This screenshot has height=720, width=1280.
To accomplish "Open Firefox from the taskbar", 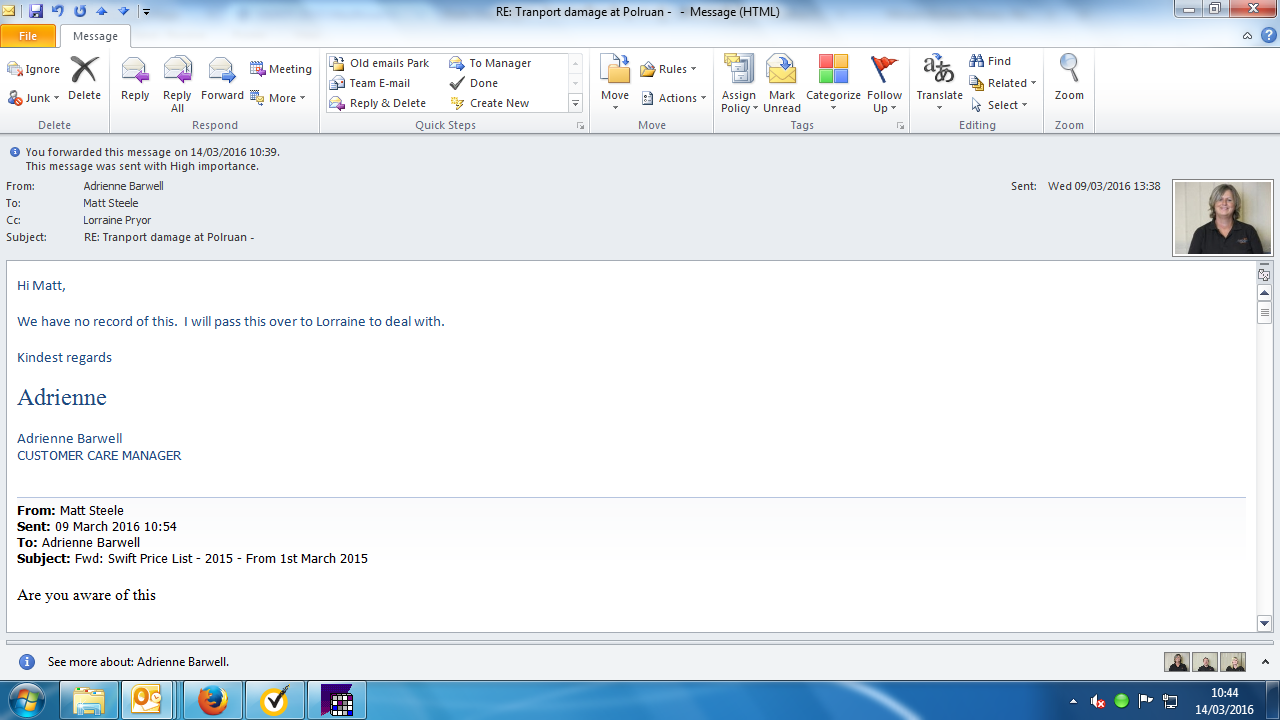I will pyautogui.click(x=212, y=701).
